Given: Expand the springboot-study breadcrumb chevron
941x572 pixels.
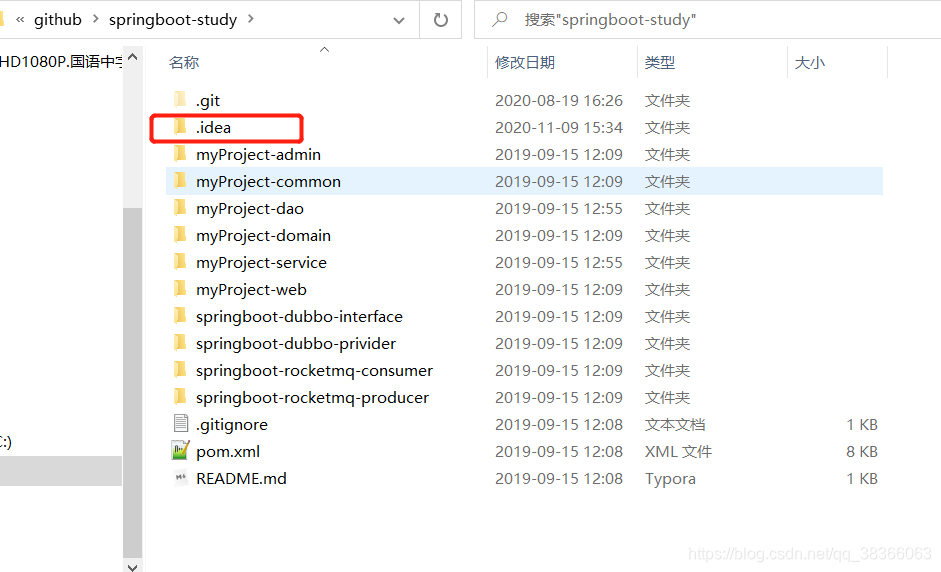Looking at the screenshot, I should (x=251, y=19).
